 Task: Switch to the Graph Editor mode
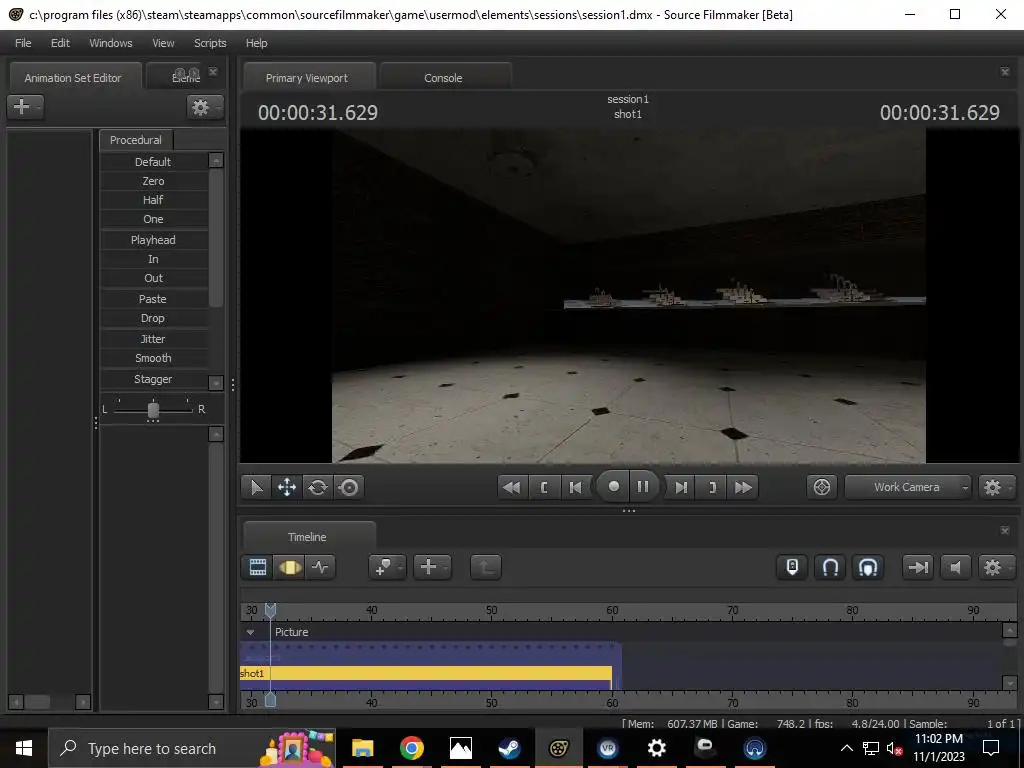click(x=320, y=567)
